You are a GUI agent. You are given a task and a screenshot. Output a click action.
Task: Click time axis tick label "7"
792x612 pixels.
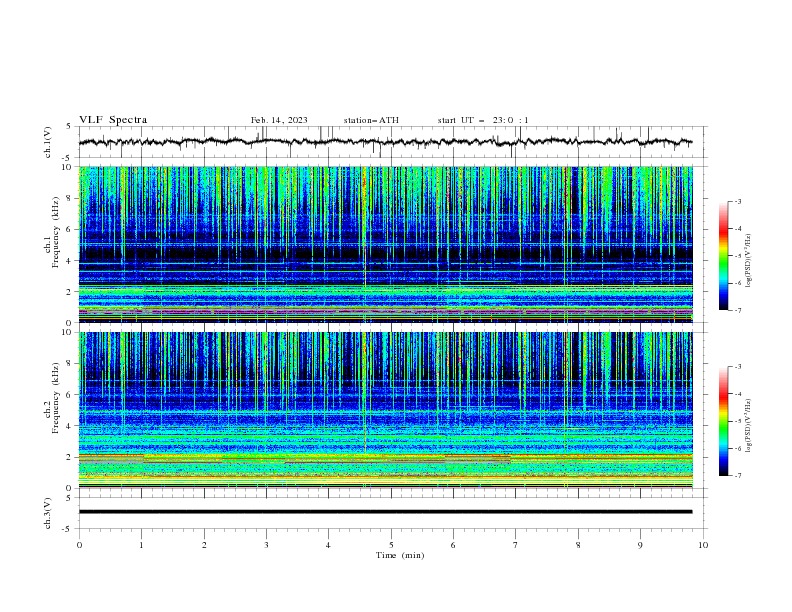516,545
